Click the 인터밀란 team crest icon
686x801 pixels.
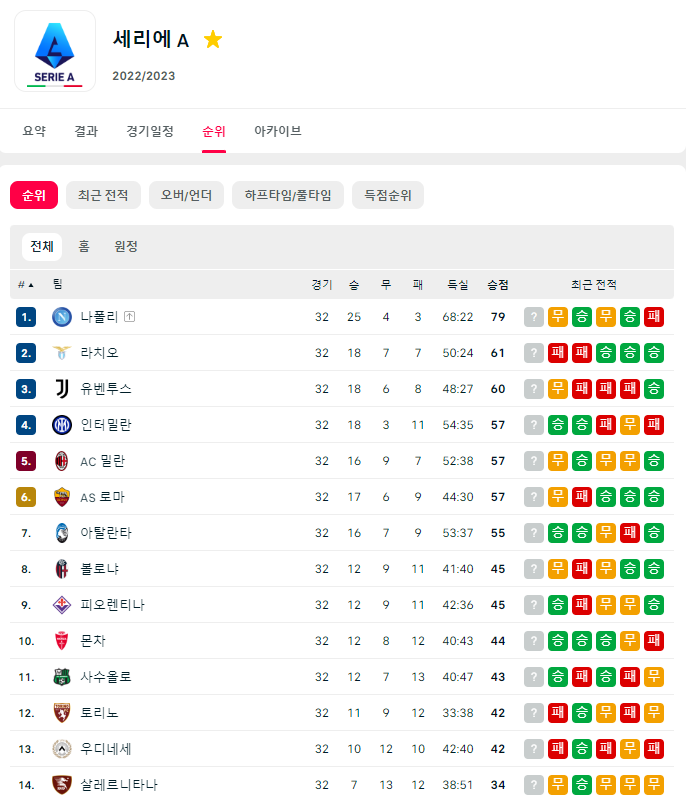click(x=62, y=425)
